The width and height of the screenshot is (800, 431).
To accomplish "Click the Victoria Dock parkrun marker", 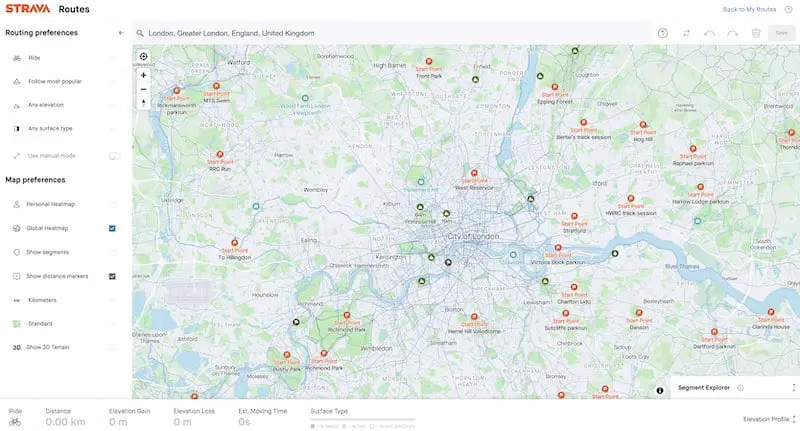I will 558,248.
